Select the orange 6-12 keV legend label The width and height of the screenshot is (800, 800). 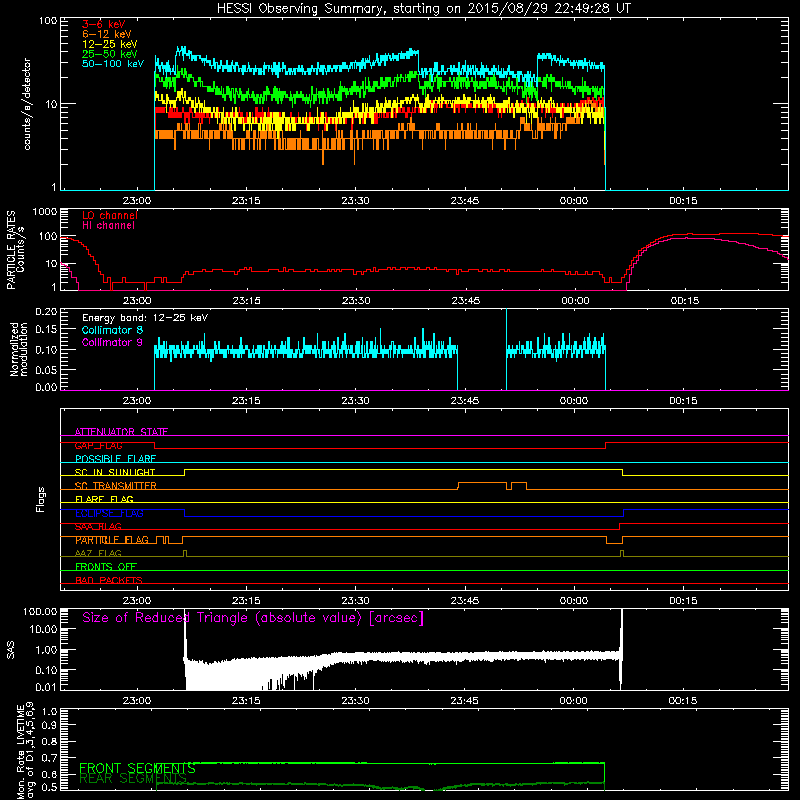pyautogui.click(x=107, y=34)
